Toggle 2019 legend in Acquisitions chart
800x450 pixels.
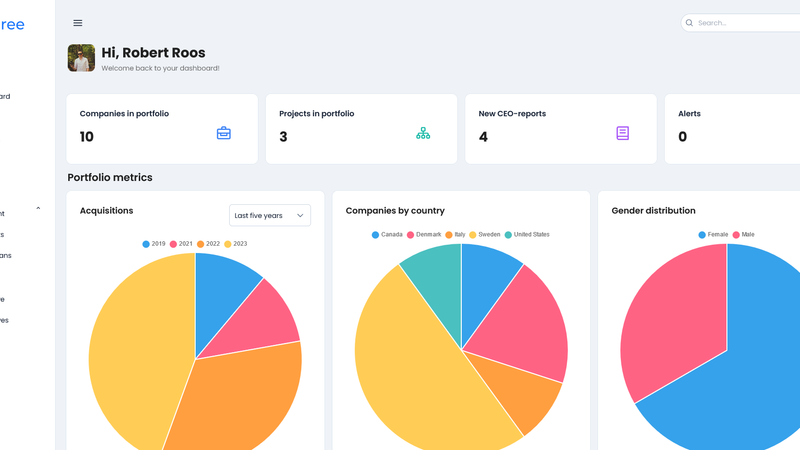154,244
